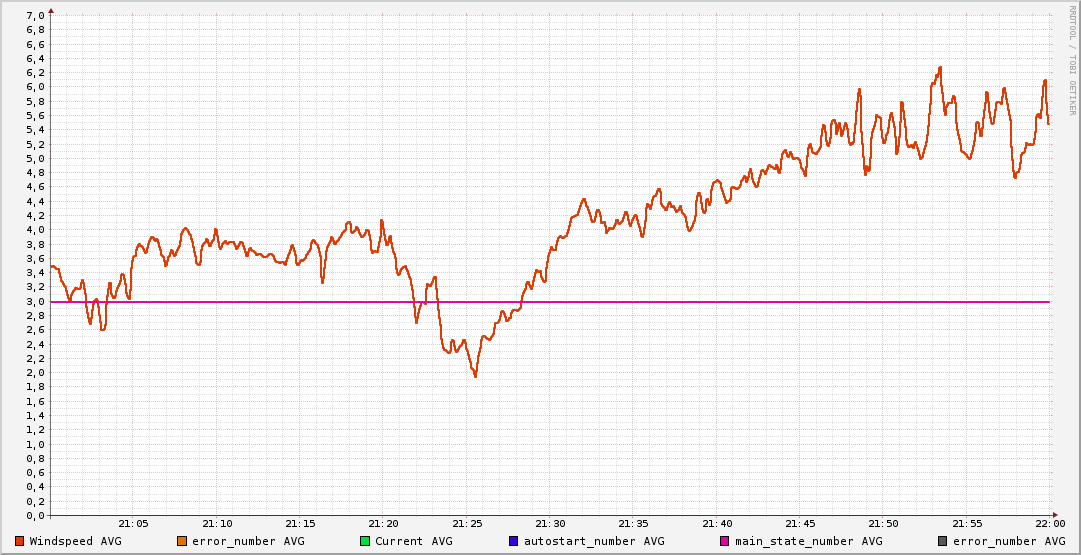Click the orange error_number AVG legend swatch
Image resolution: width=1081 pixels, height=555 pixels.
click(x=181, y=541)
